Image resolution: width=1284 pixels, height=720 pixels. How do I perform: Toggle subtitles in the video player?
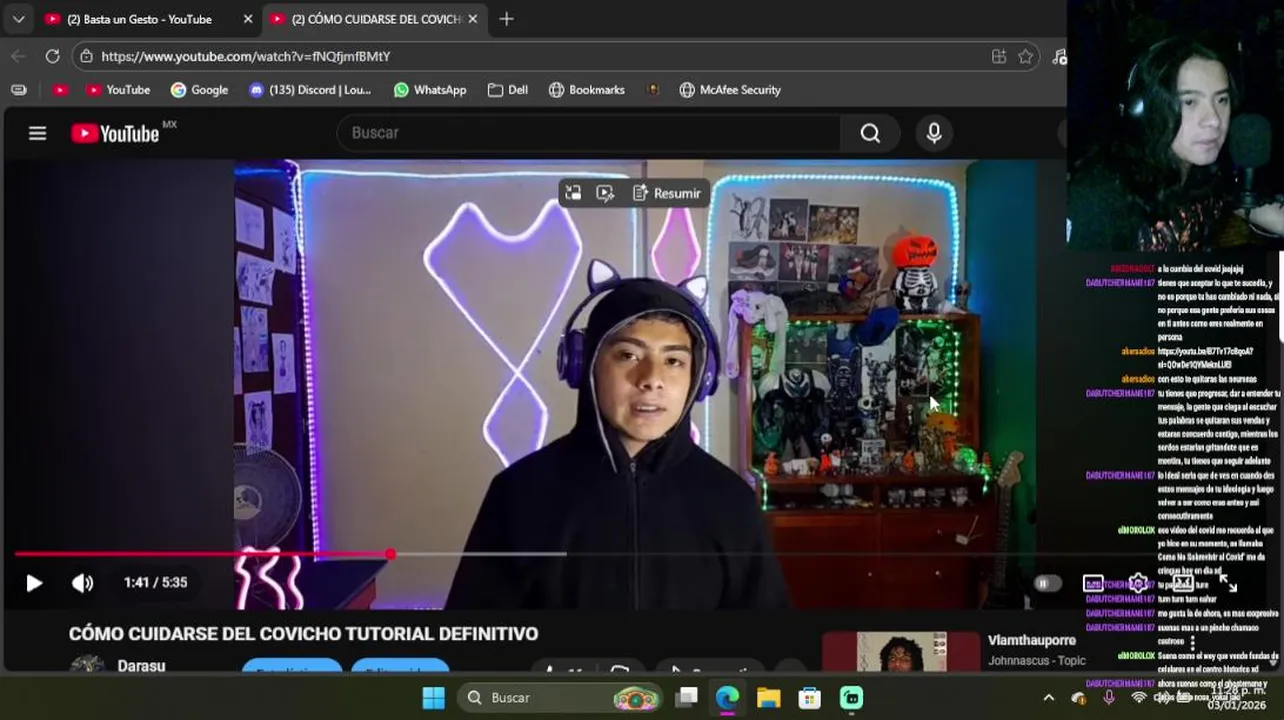coord(1093,583)
